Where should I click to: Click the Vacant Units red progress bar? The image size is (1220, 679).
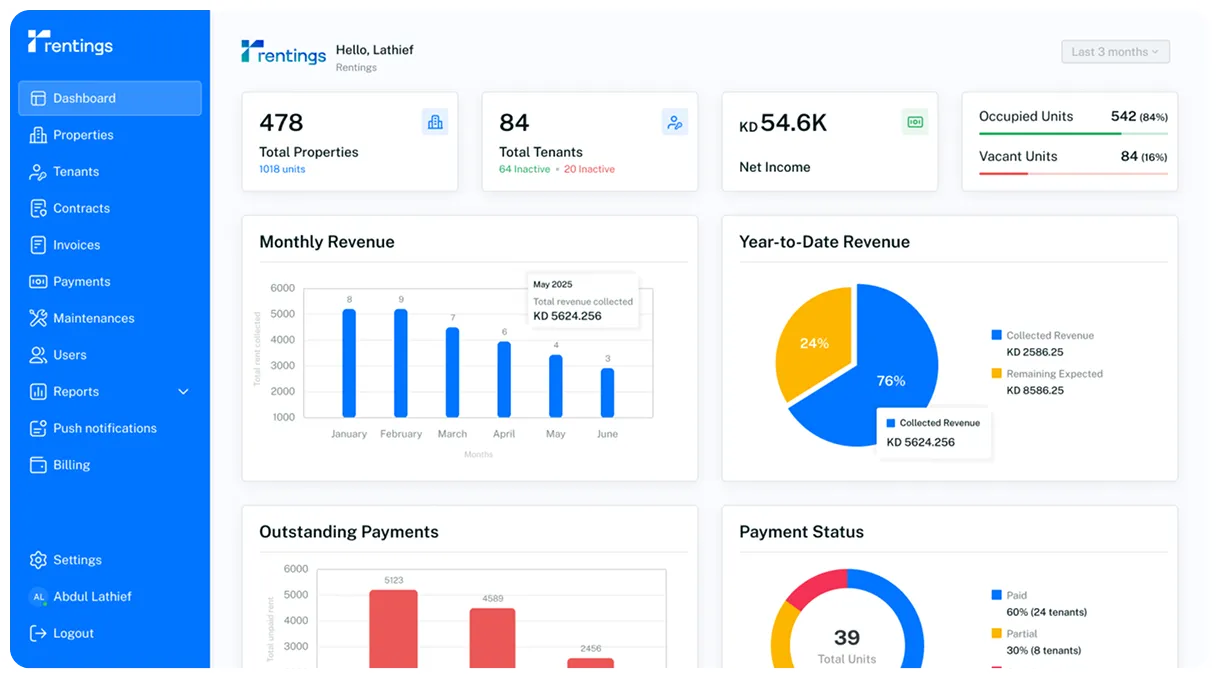[x=1073, y=173]
